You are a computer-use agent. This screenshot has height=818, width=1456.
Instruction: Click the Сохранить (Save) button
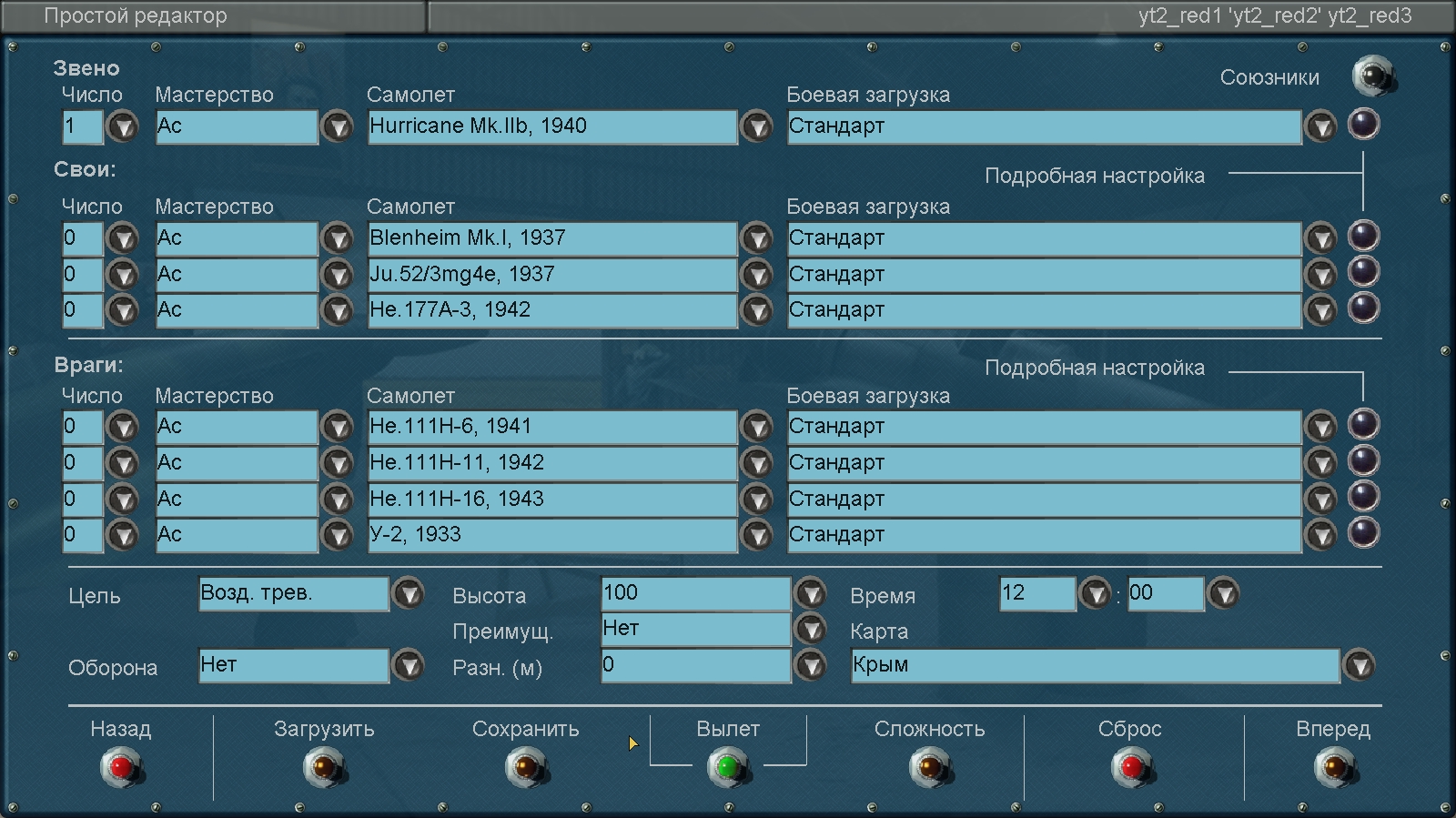coord(526,768)
